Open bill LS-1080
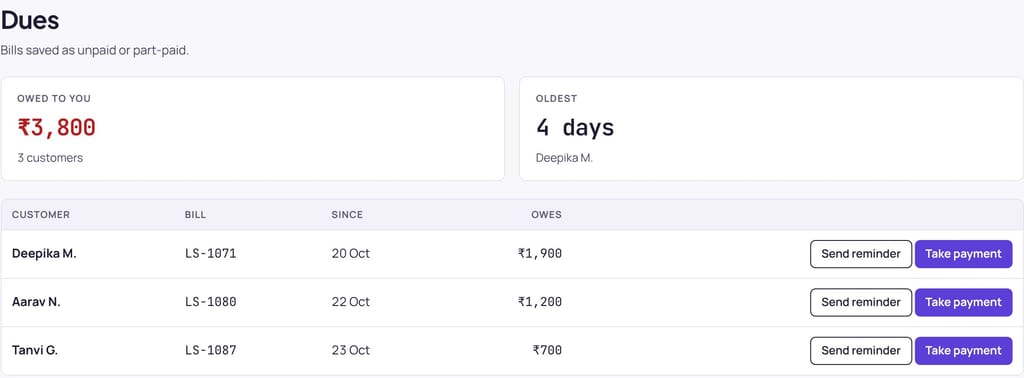The height and width of the screenshot is (378, 1024). 210,302
